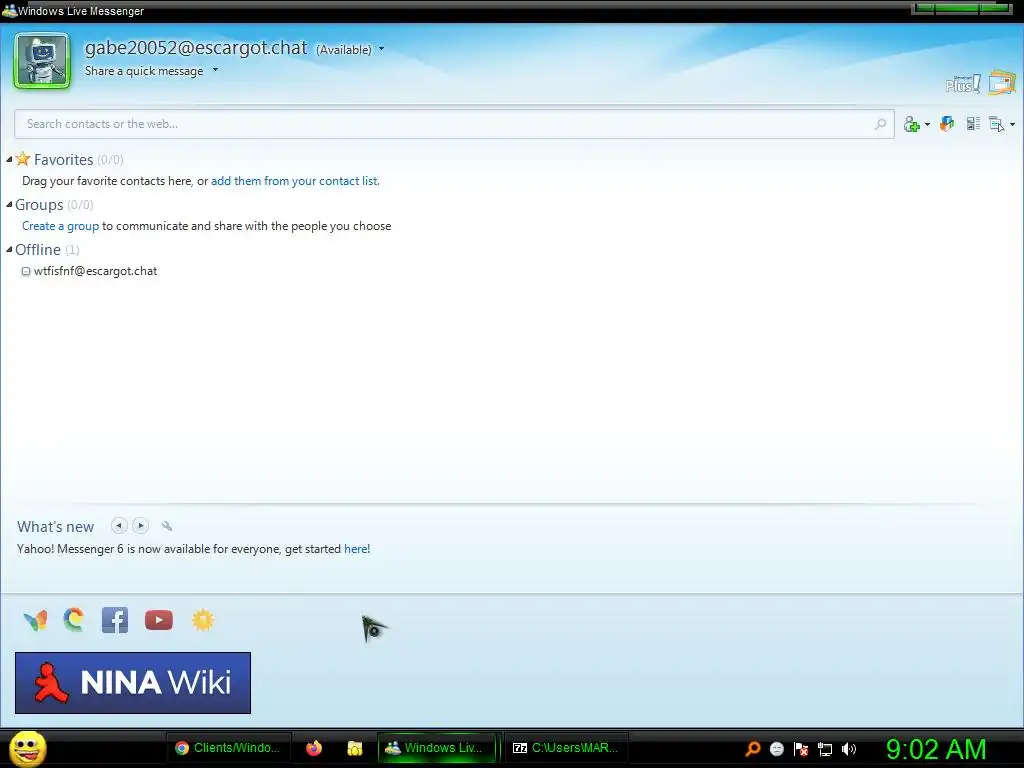Select the Offline heading
This screenshot has width=1024, height=768.
click(38, 250)
